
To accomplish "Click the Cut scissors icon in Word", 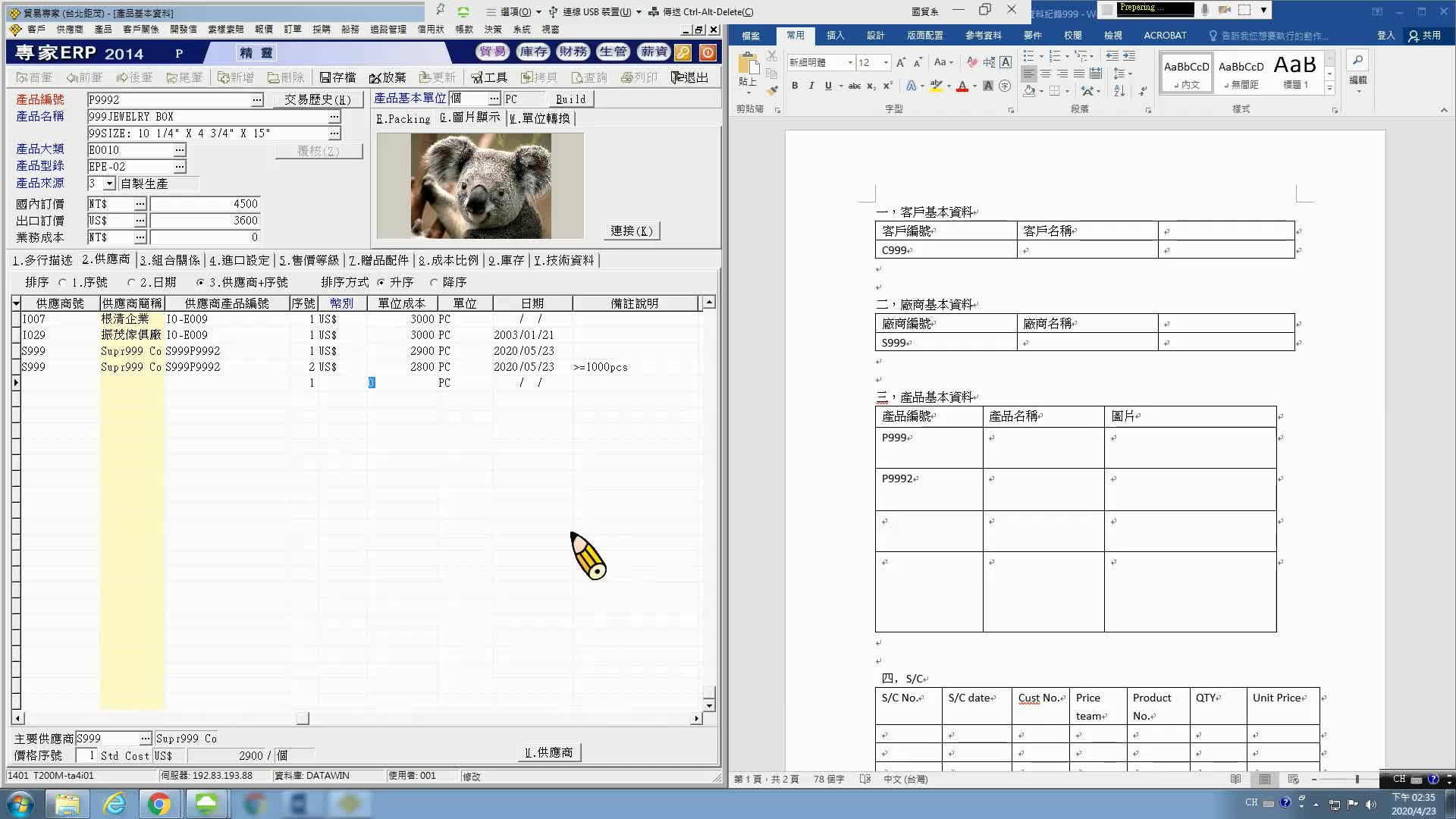I will [772, 55].
